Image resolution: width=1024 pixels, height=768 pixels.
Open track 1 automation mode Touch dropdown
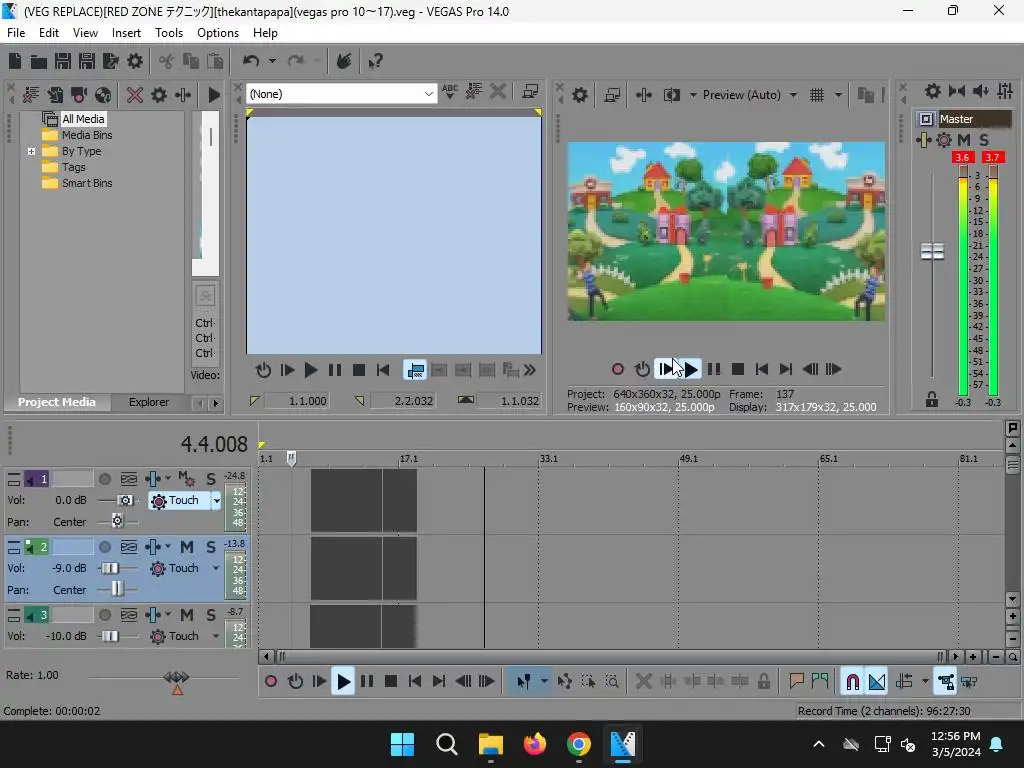216,501
